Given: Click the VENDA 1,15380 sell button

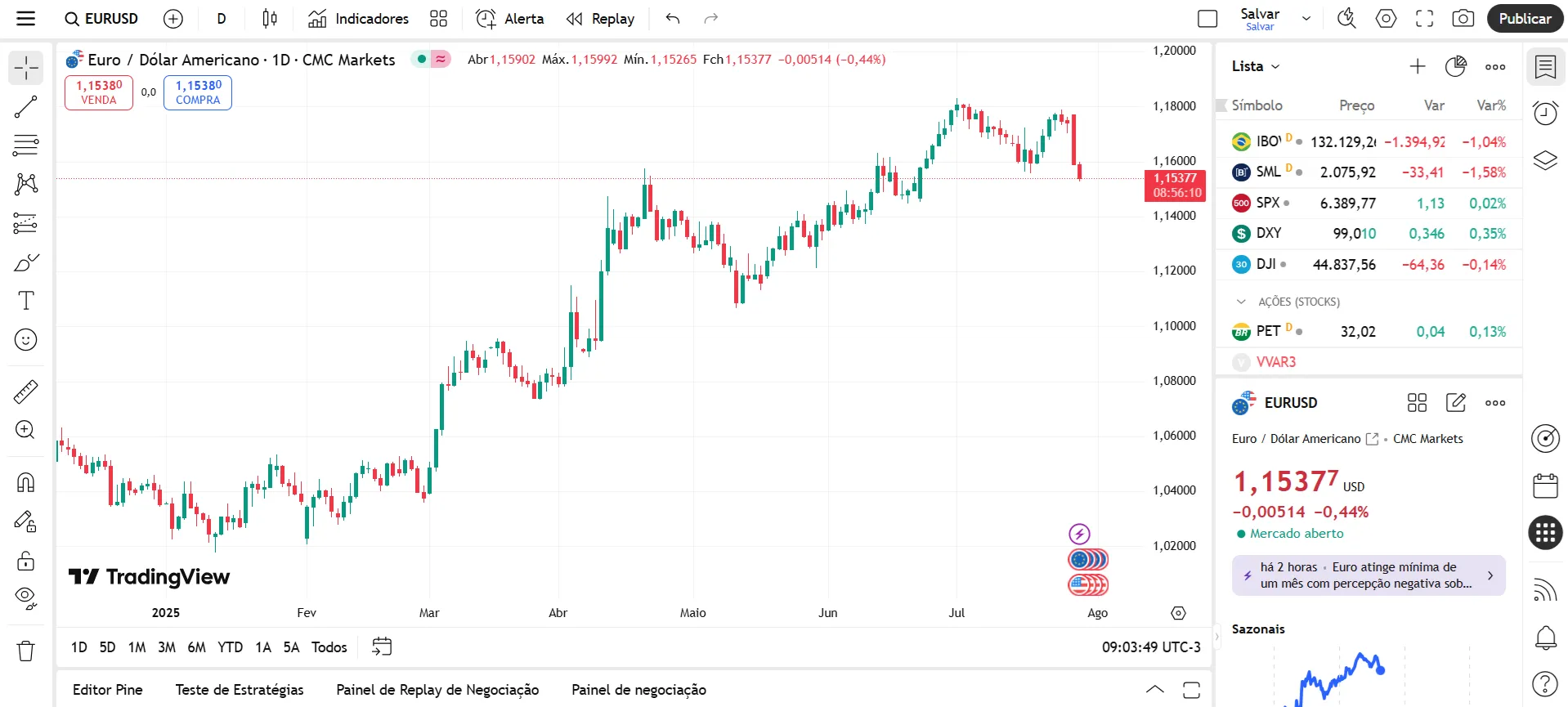Looking at the screenshot, I should (x=99, y=92).
